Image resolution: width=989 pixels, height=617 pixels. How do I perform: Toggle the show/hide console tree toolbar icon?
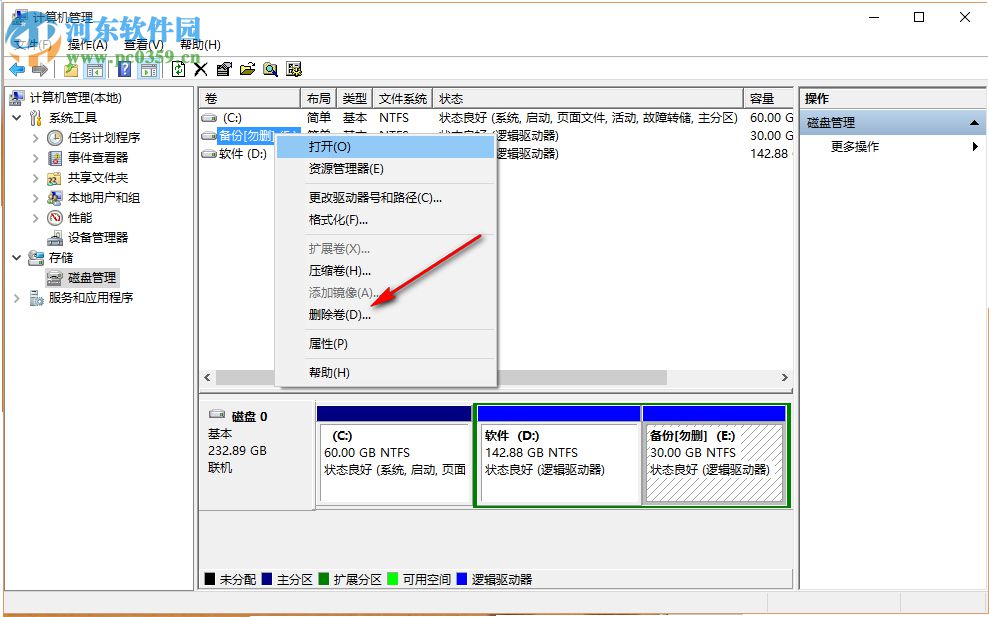click(x=95, y=68)
